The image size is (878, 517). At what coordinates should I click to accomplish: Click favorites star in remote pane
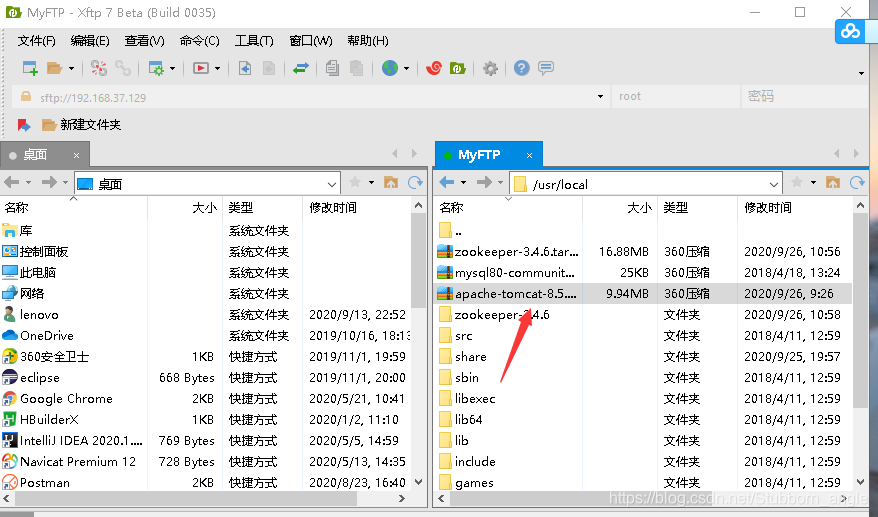click(797, 183)
